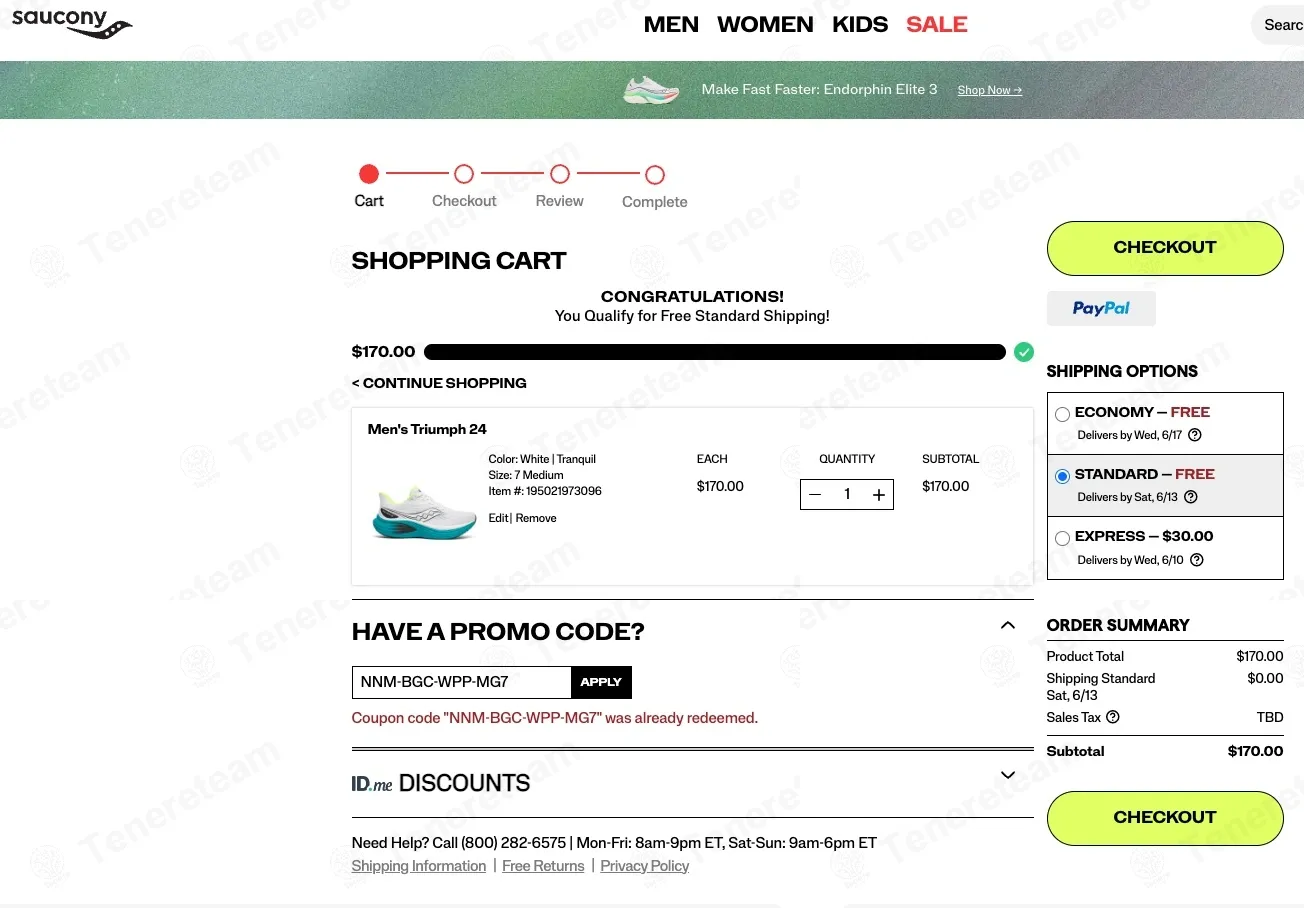Screen dimensions: 1304x908
Task: Open Shipping Information link
Action: 419,866
